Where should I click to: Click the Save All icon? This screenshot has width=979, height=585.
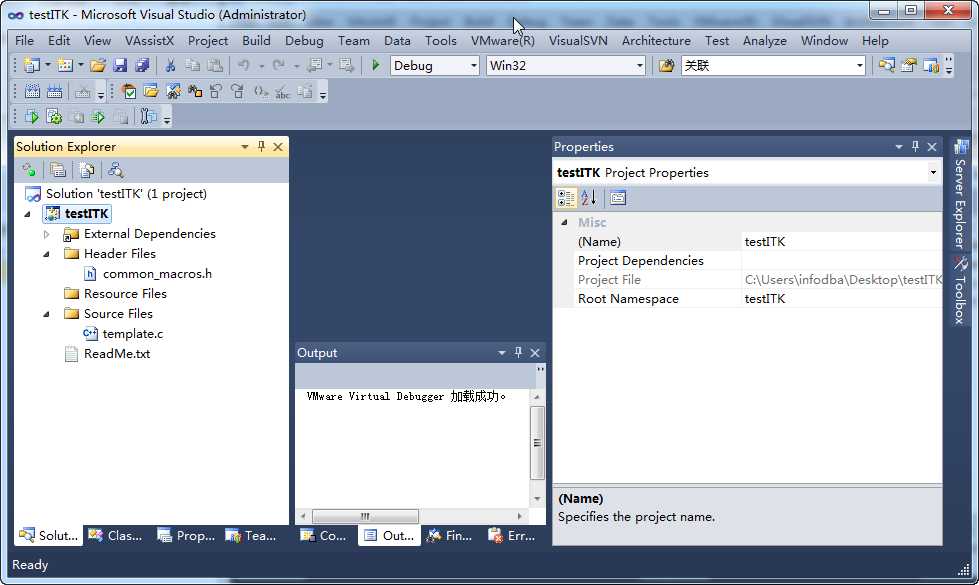pos(142,66)
